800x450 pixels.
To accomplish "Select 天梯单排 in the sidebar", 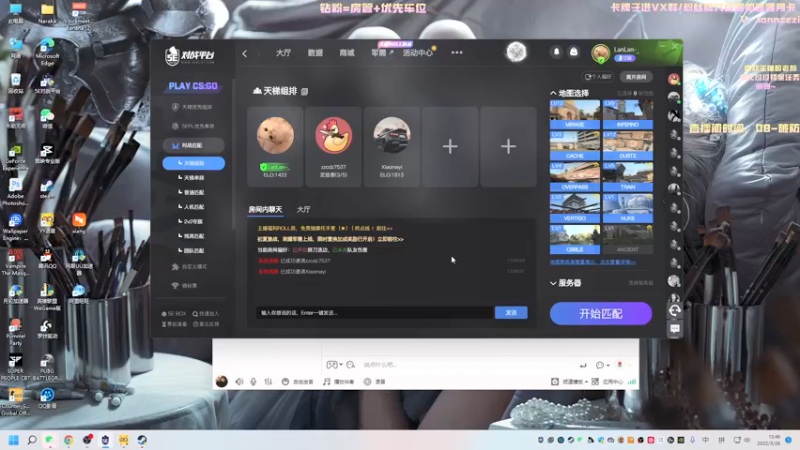I will (194, 178).
